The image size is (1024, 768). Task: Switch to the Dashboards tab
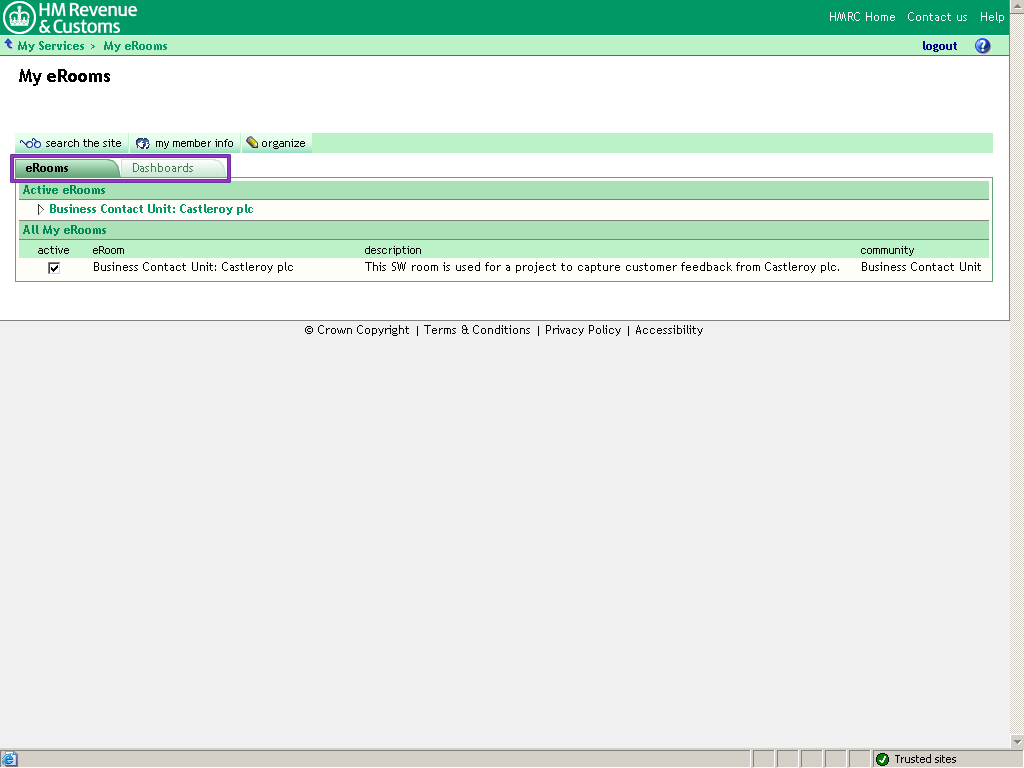[x=163, y=168]
